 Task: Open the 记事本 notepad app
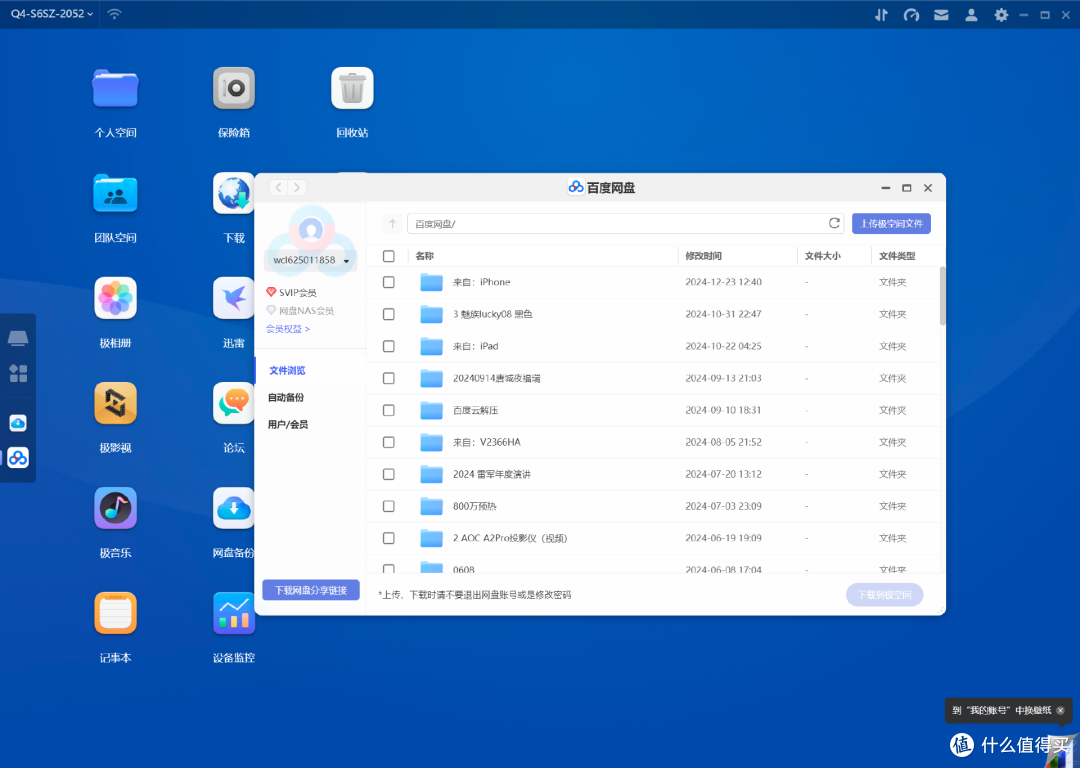coord(115,613)
